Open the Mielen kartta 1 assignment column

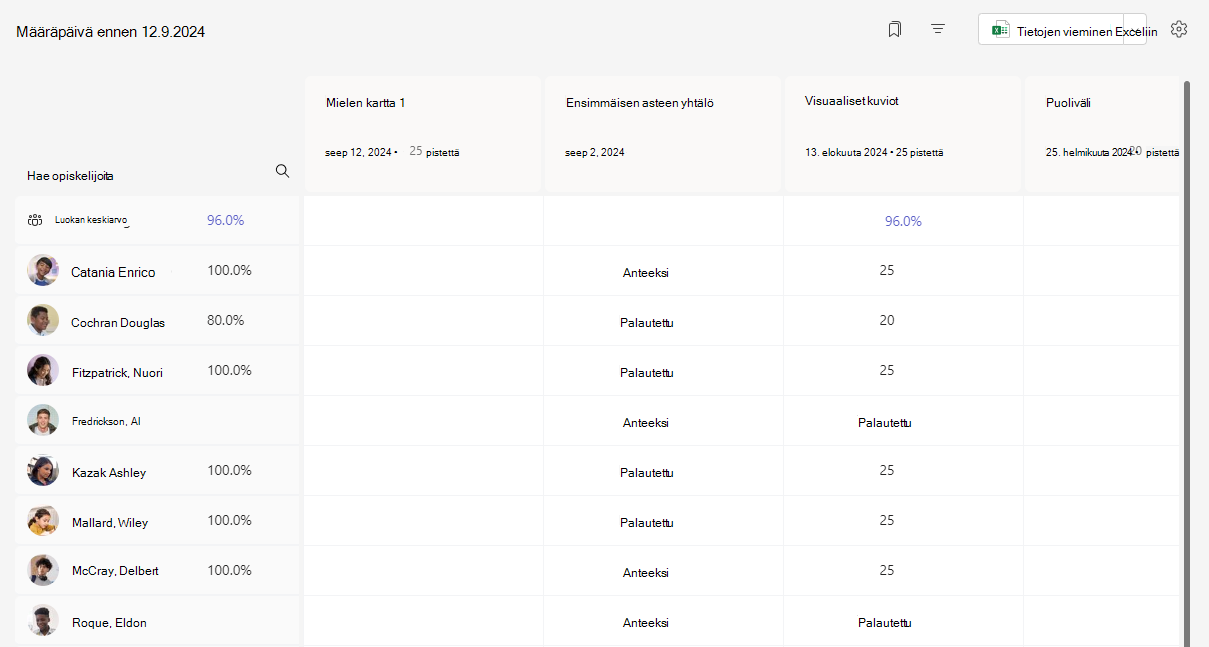(423, 134)
